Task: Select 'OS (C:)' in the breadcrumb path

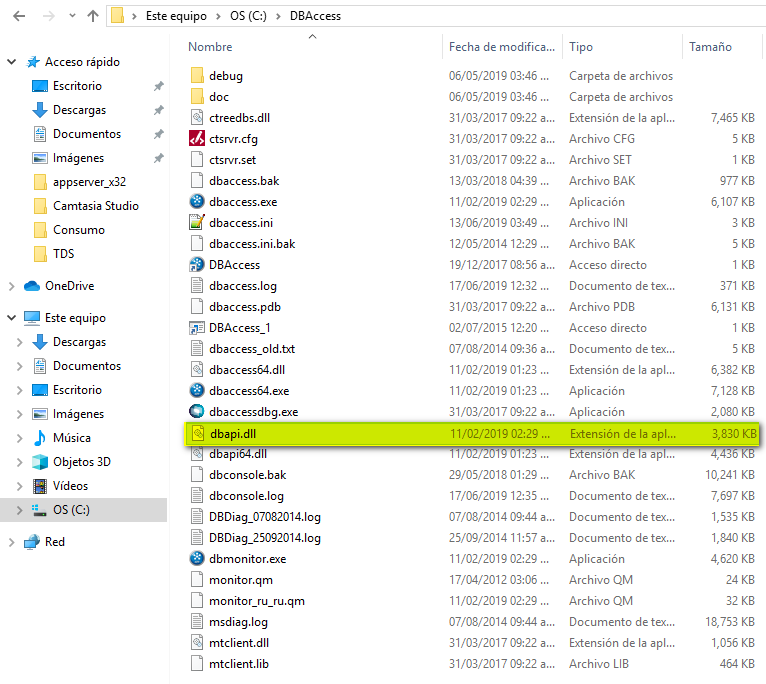Action: (x=248, y=16)
